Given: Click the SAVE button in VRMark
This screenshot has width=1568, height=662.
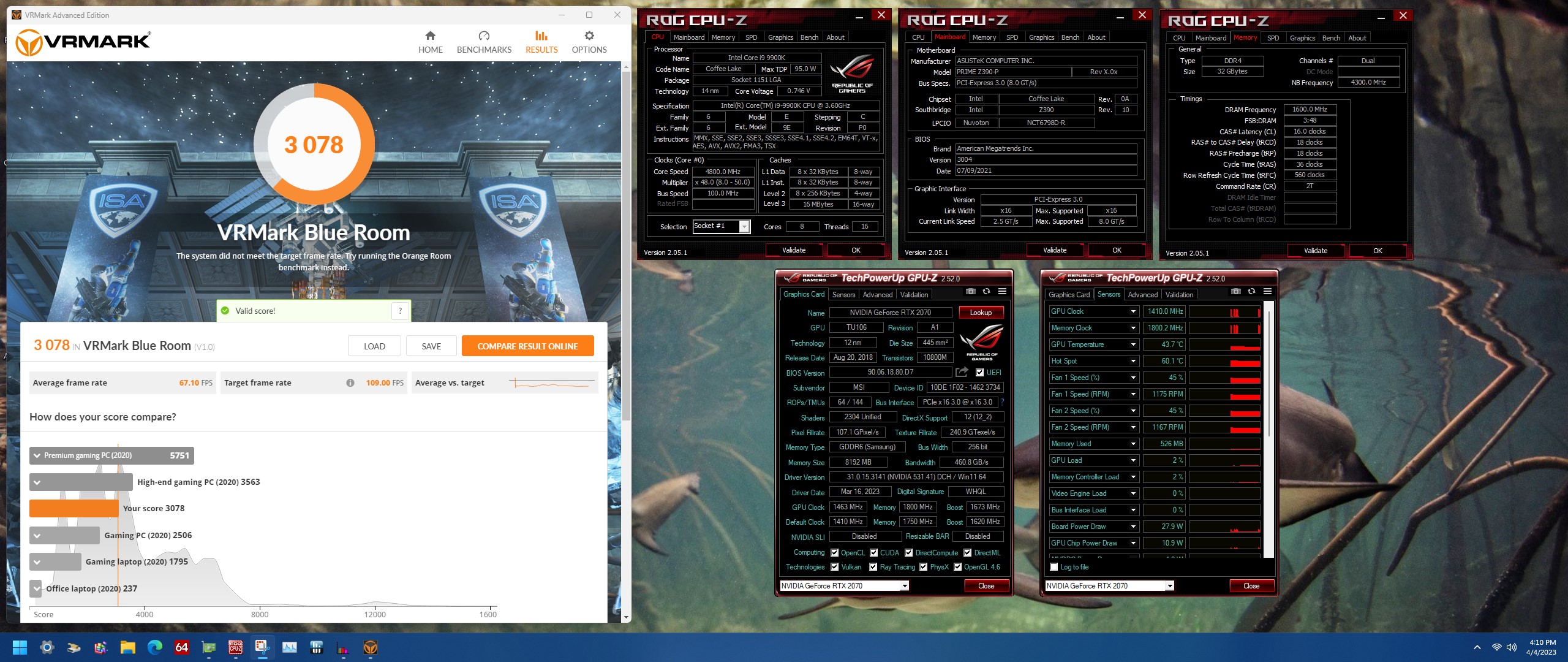Looking at the screenshot, I should [x=431, y=346].
